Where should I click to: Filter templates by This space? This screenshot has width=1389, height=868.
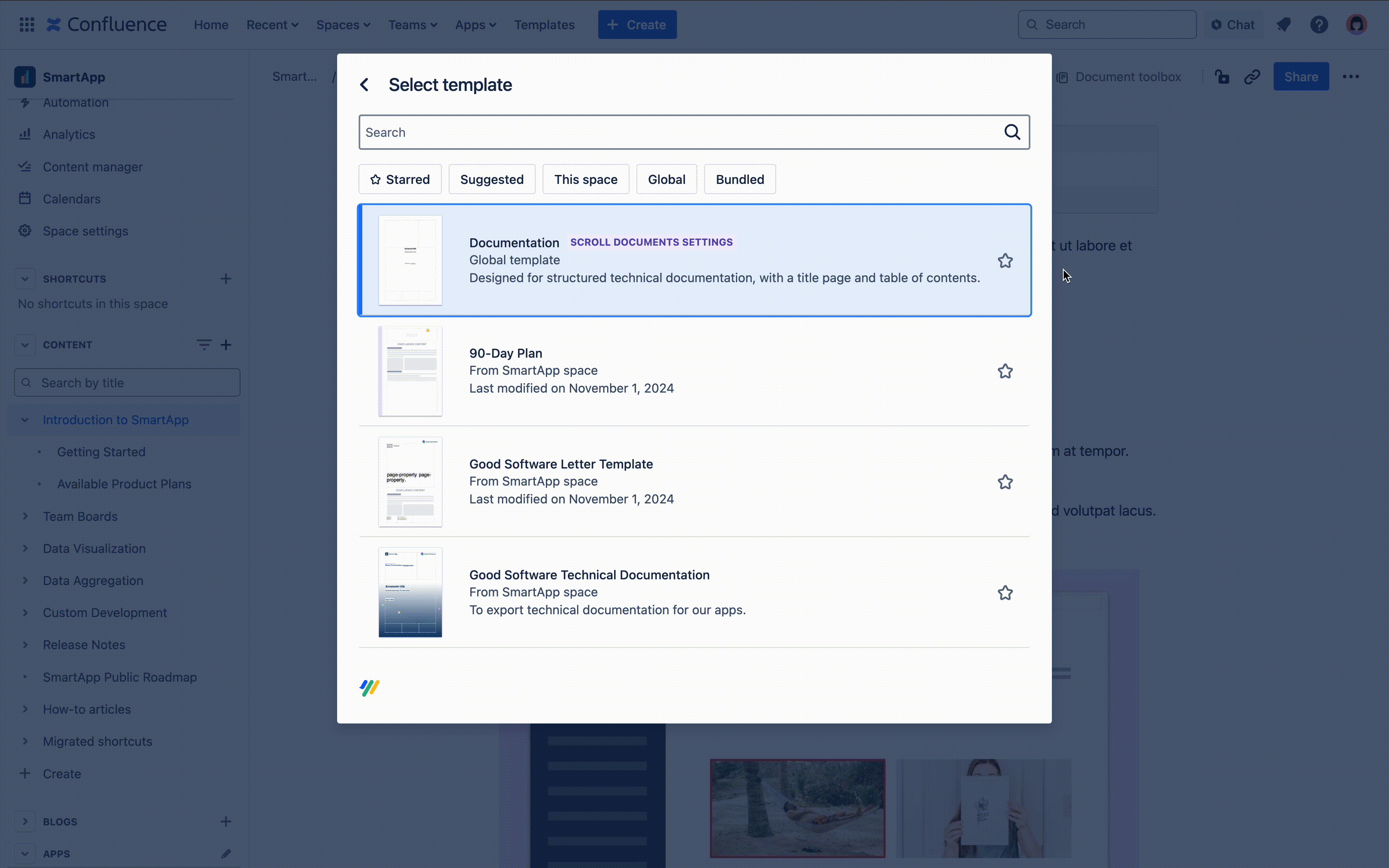[585, 179]
